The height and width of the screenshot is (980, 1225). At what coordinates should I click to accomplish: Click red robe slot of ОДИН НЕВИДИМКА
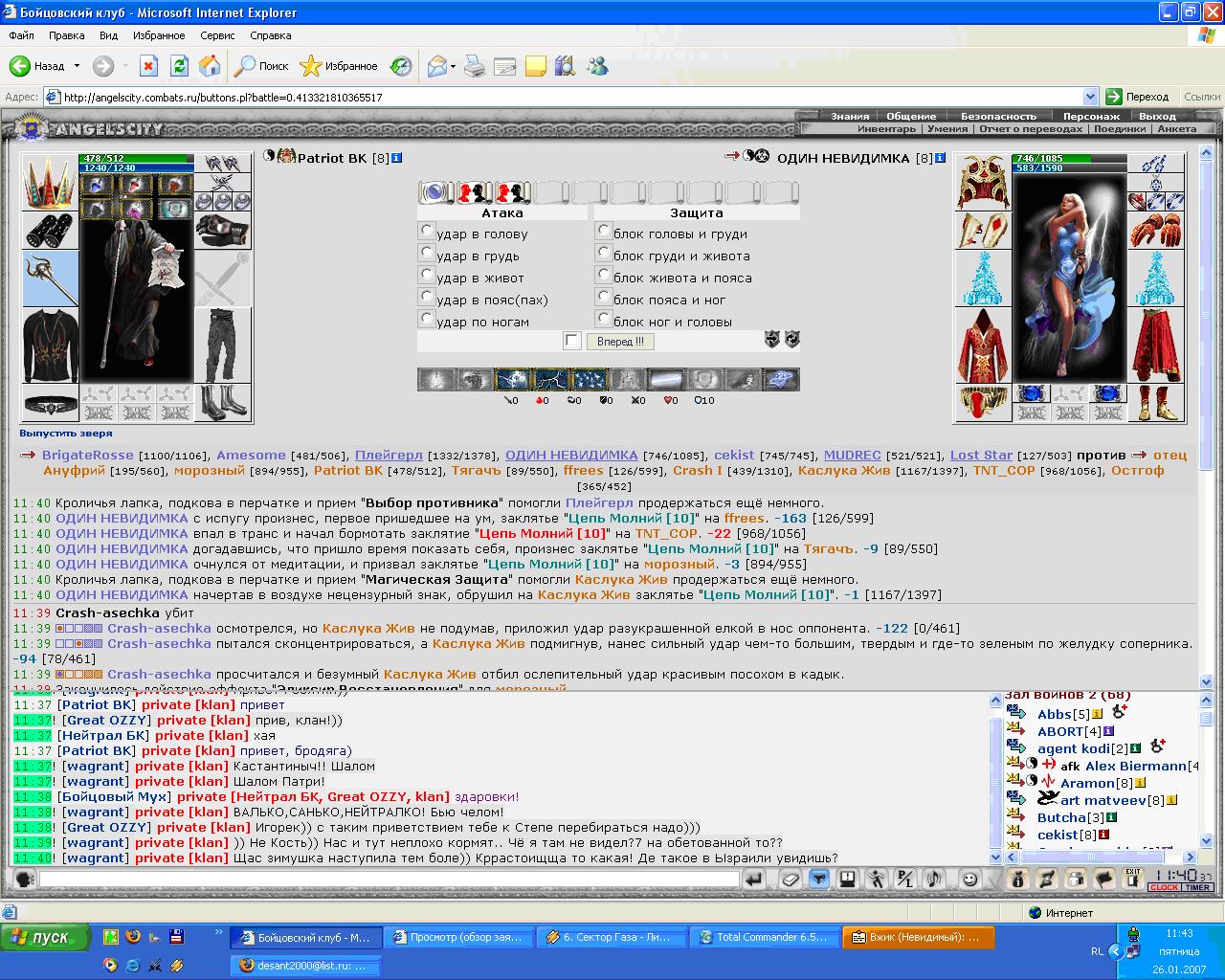coord(983,345)
